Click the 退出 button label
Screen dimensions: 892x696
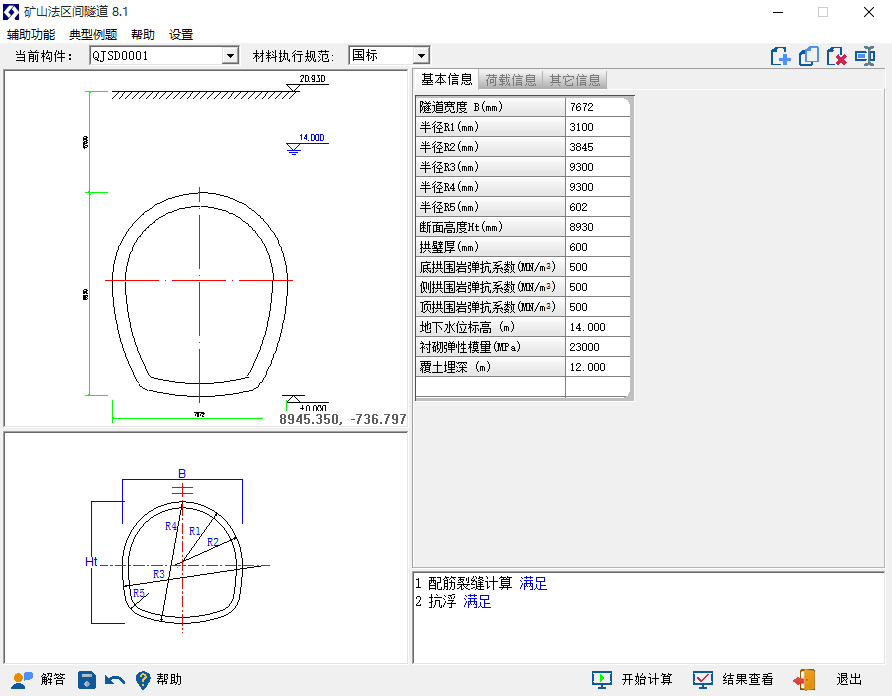tap(849, 679)
